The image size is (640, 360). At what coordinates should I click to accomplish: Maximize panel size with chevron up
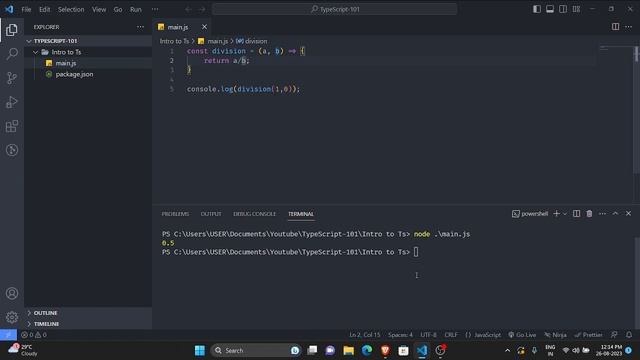(x=615, y=213)
